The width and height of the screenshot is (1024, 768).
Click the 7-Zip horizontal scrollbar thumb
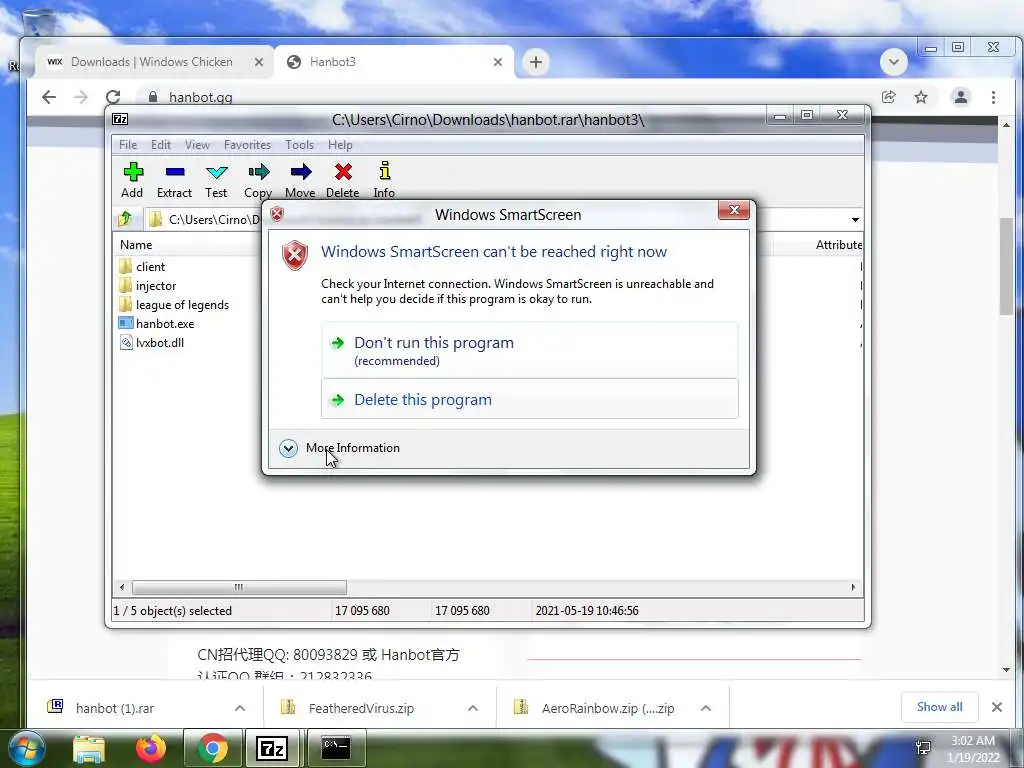[239, 587]
